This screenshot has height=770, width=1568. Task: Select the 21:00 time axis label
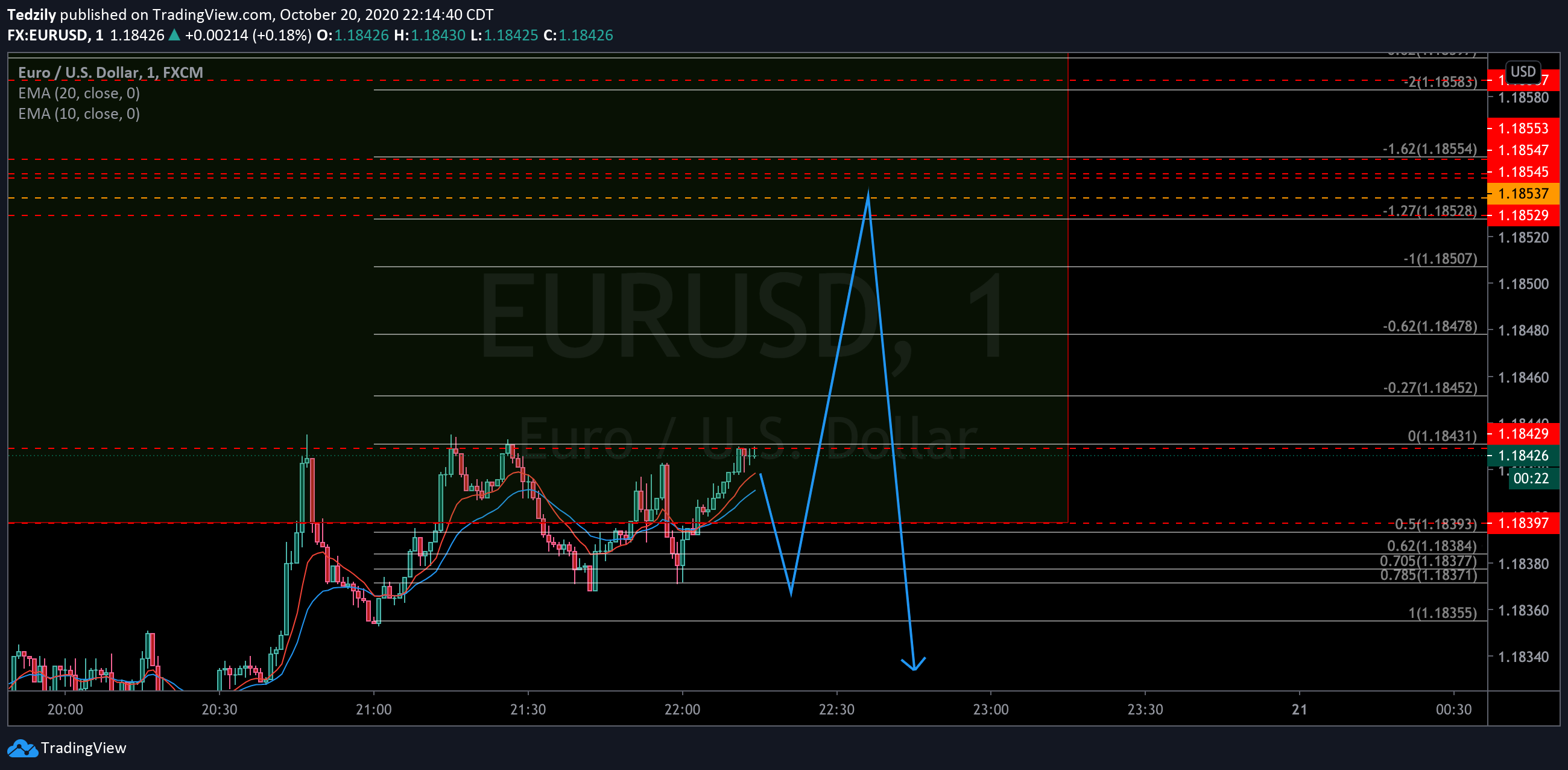pos(374,710)
